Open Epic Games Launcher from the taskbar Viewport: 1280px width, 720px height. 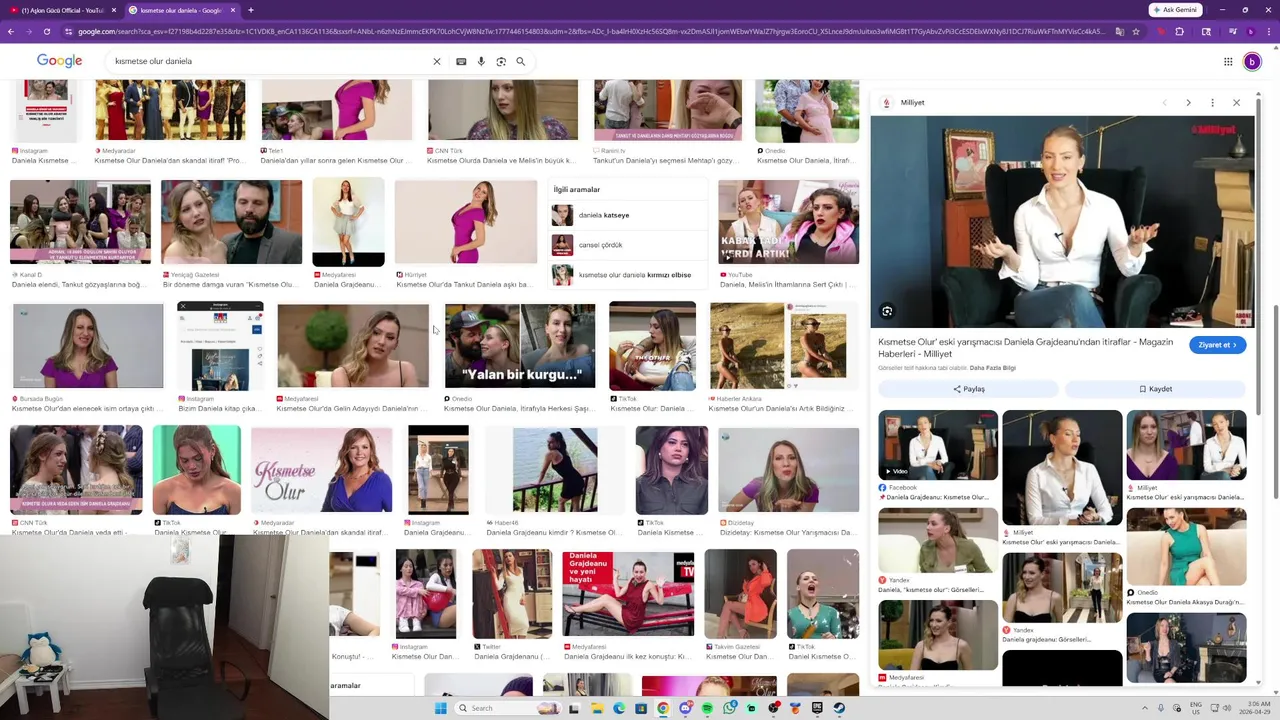817,708
